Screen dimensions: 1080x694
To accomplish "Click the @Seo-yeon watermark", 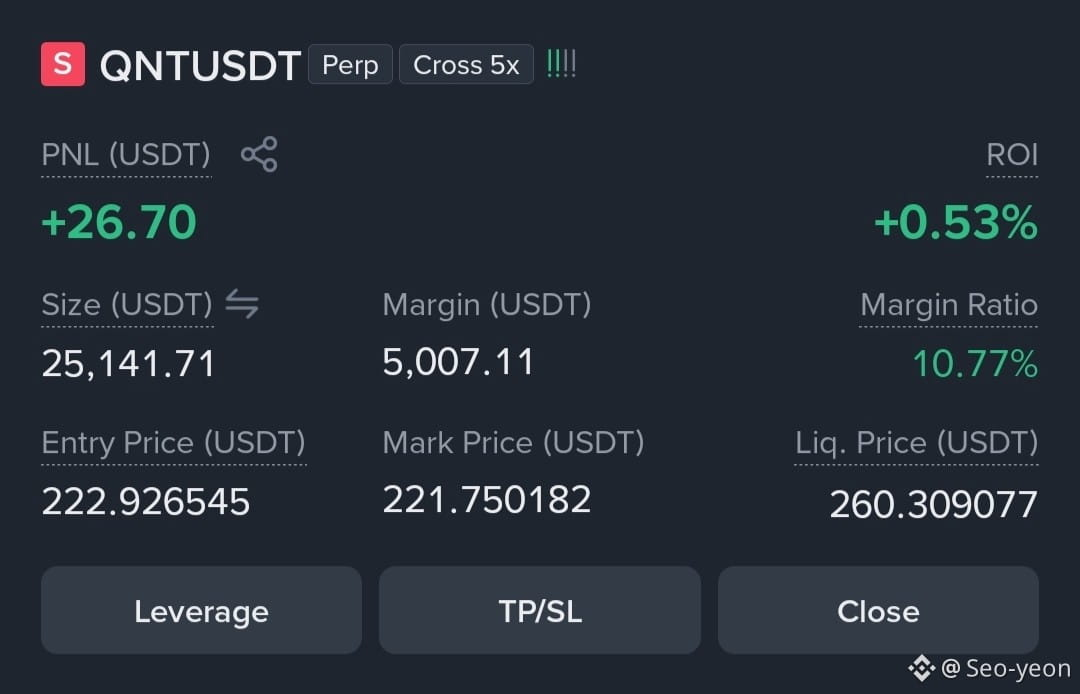I will (1006, 668).
